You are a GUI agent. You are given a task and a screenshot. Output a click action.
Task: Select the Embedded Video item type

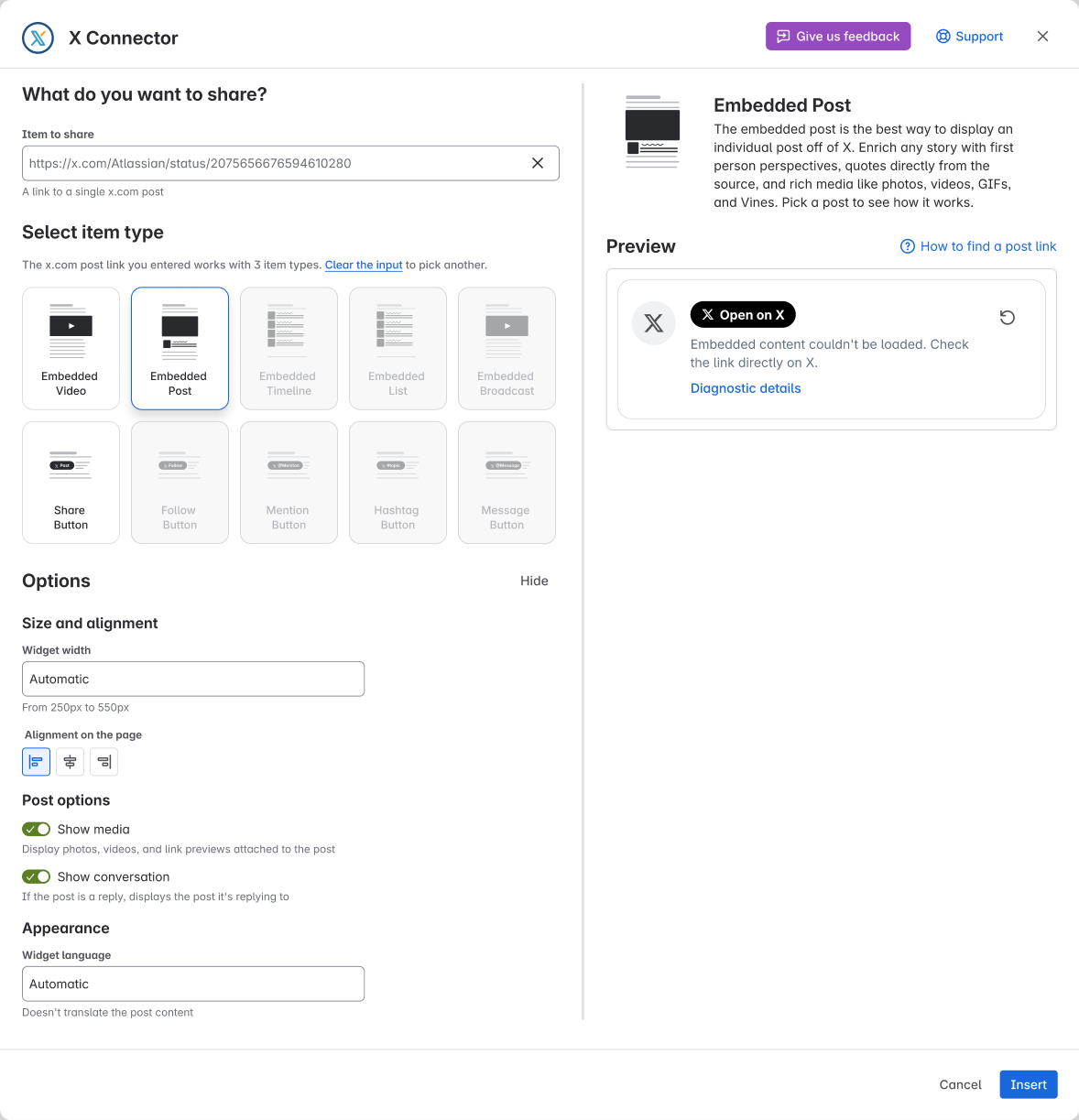[x=71, y=348]
